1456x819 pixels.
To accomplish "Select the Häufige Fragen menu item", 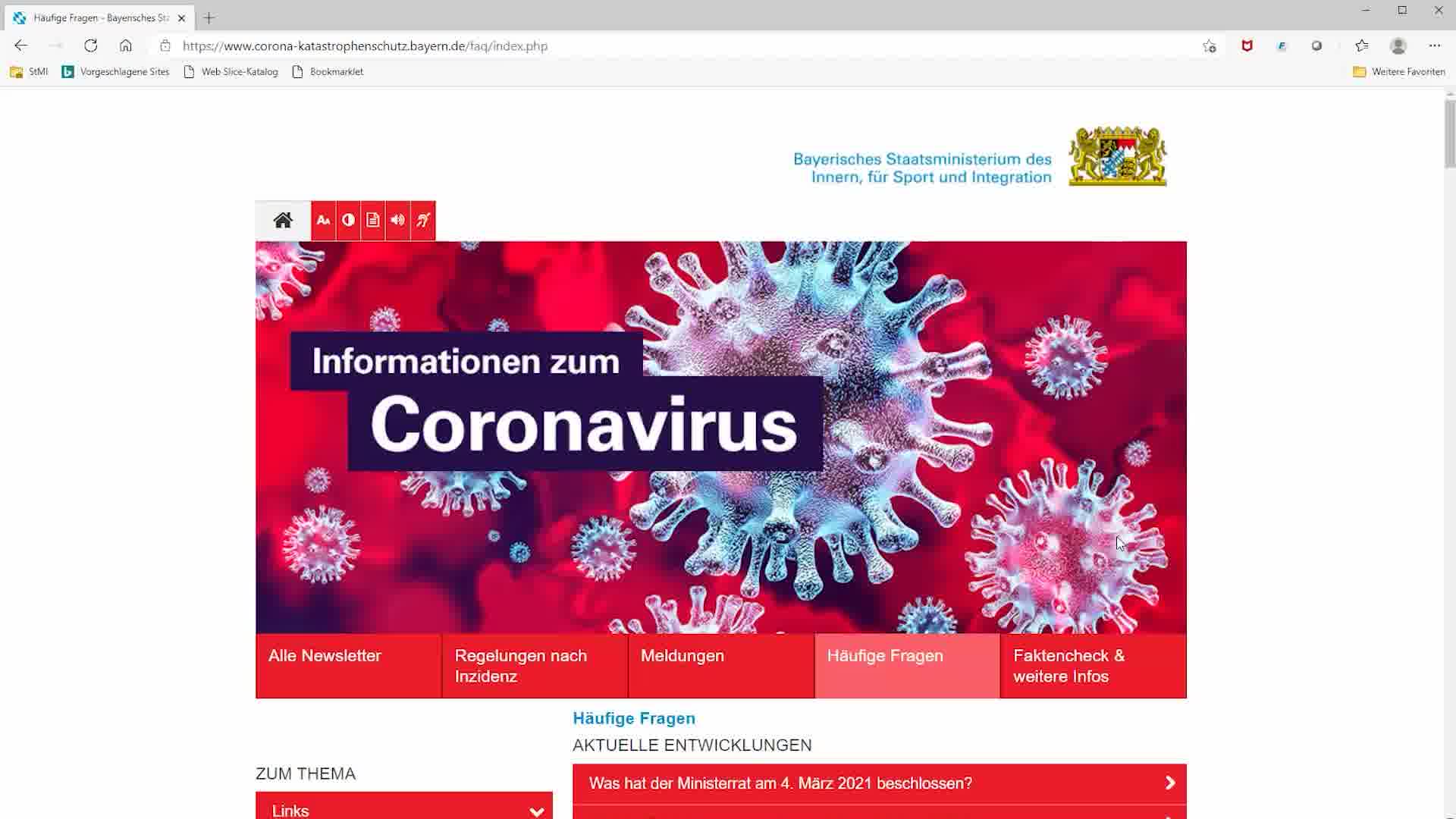I will pos(907,666).
